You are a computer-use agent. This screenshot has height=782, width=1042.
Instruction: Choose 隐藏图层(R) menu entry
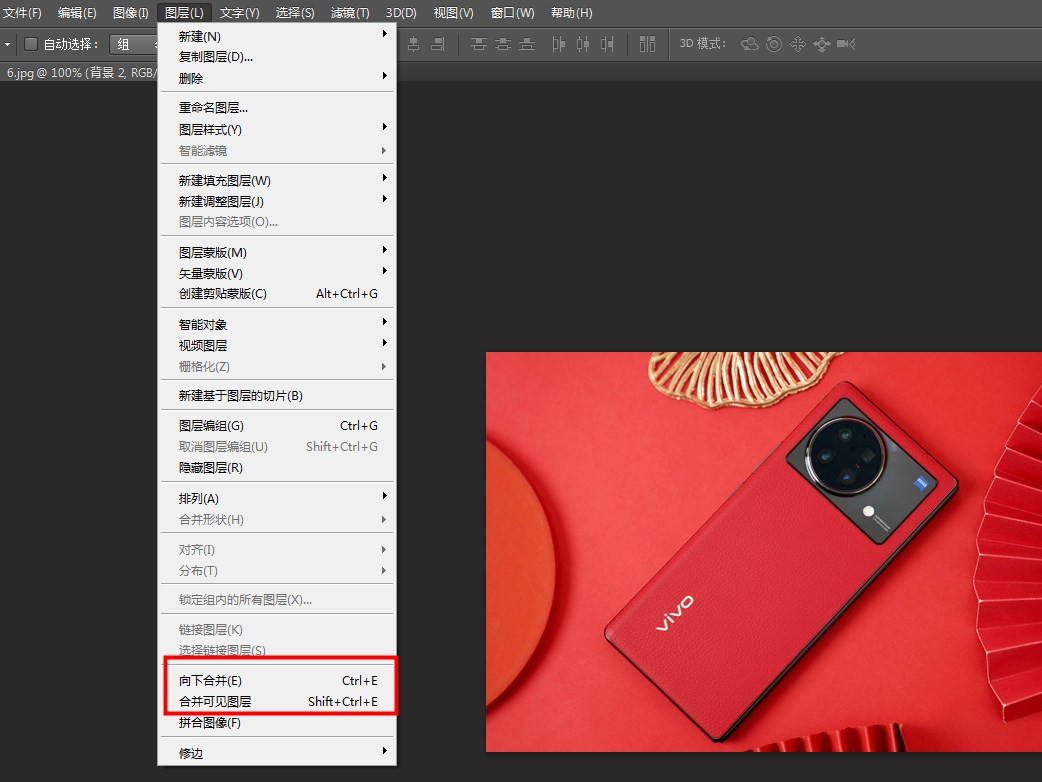pyautogui.click(x=276, y=468)
